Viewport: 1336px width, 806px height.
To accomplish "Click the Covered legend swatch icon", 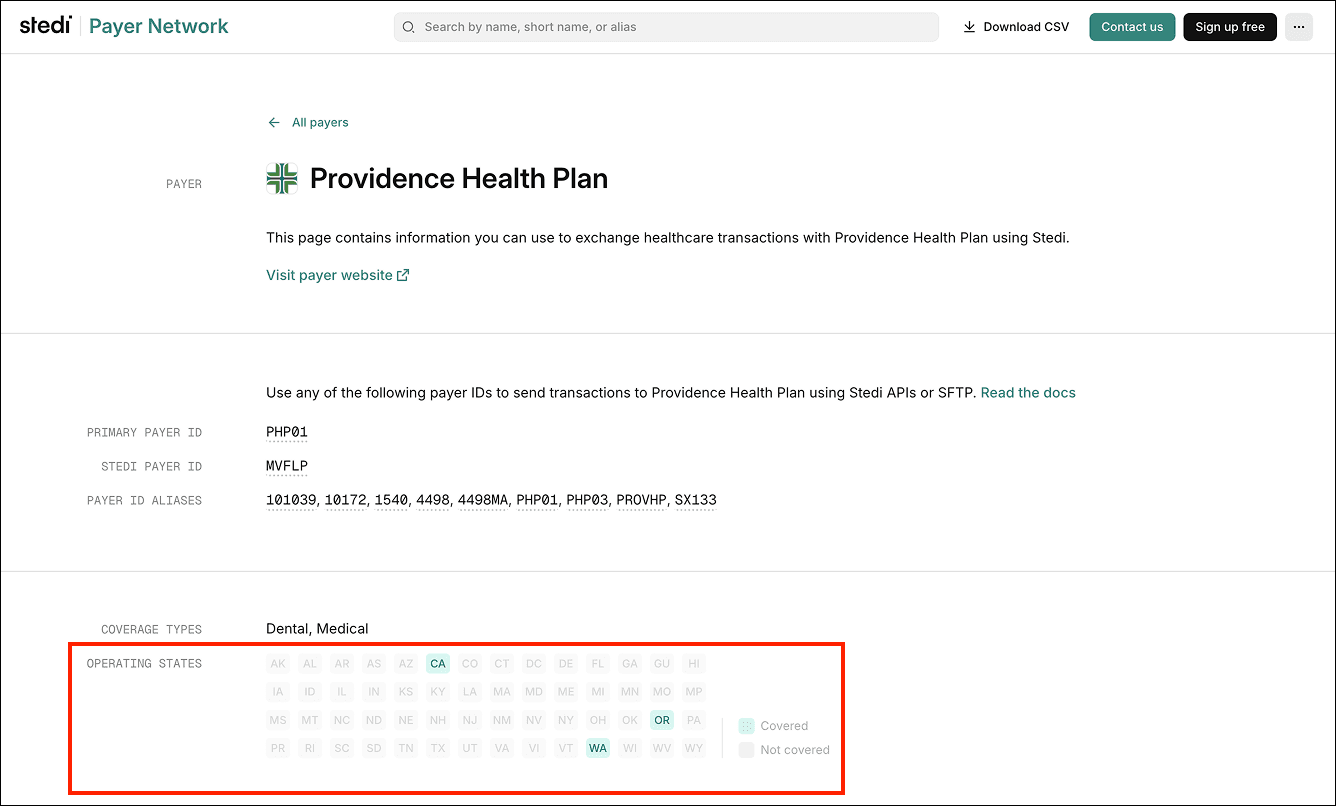I will [x=746, y=725].
